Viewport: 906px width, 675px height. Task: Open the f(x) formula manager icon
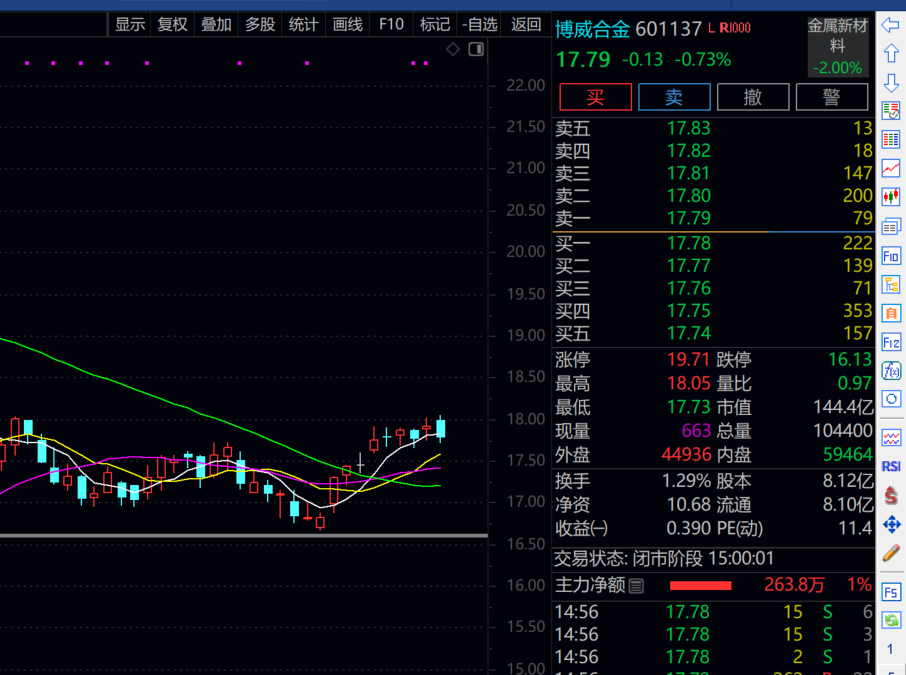[890, 370]
